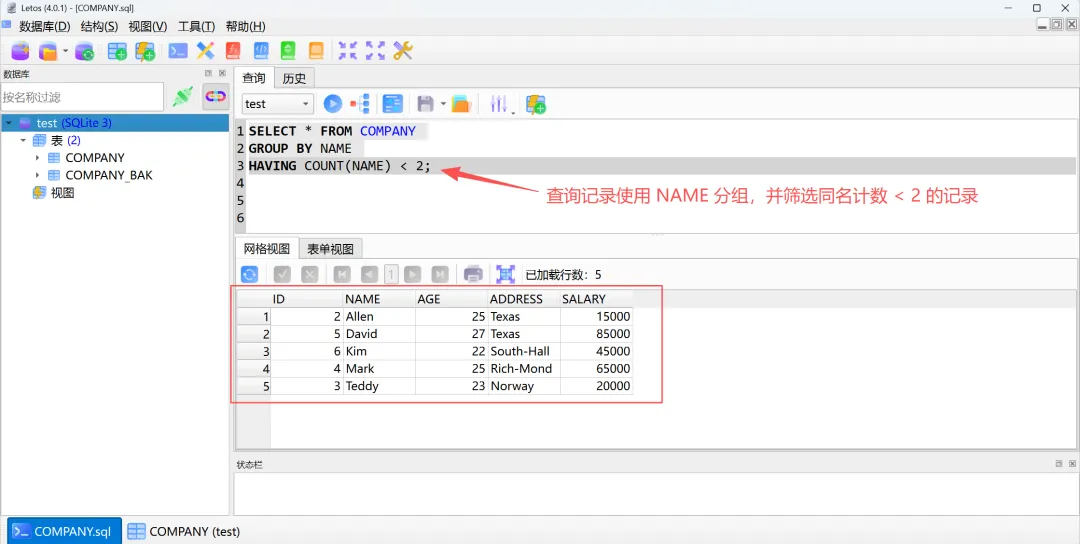This screenshot has width=1080, height=544.
Task: Click the page number 1 field
Action: tap(391, 274)
